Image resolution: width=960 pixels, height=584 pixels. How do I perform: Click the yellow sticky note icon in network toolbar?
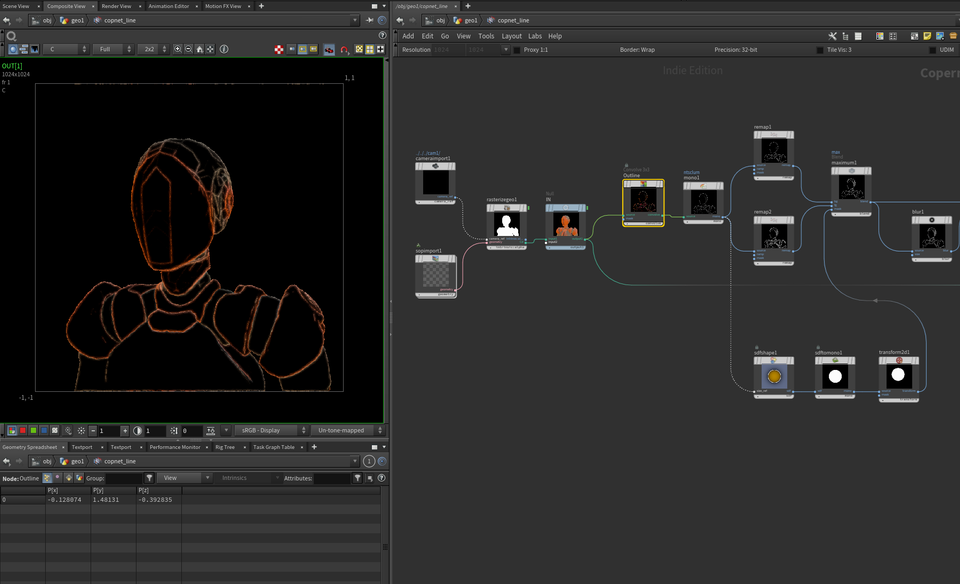(928, 36)
